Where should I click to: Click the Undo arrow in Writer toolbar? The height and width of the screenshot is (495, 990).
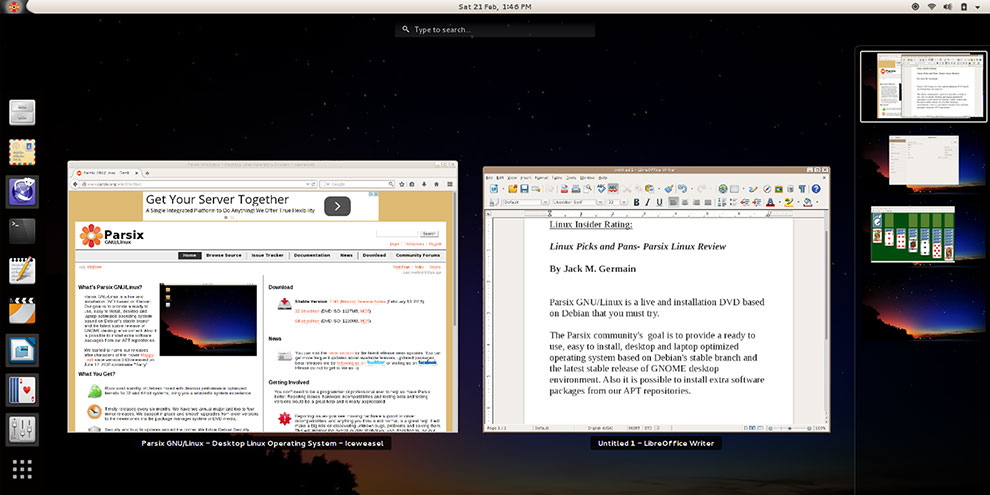683,189
